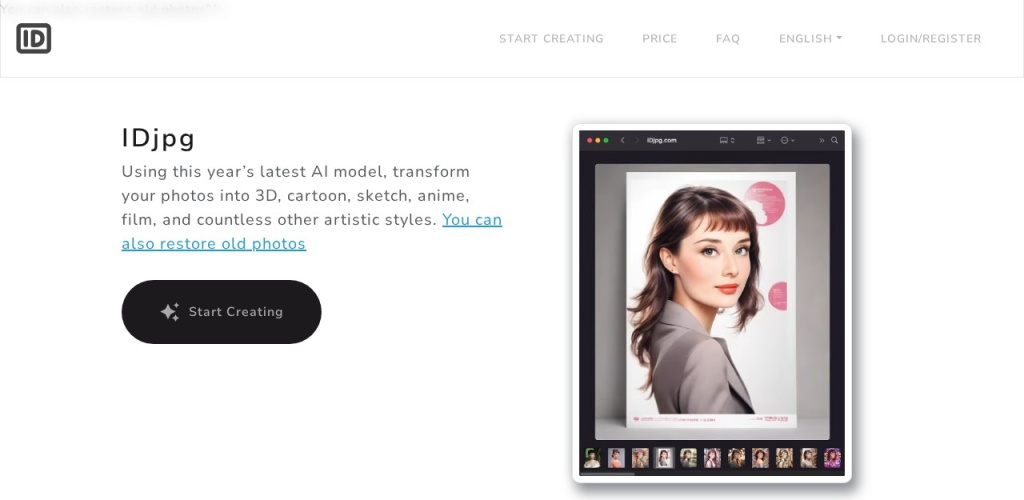Viewport: 1024px width, 500px height.
Task: Click the double-chevron overflow icon
Action: (x=821, y=141)
